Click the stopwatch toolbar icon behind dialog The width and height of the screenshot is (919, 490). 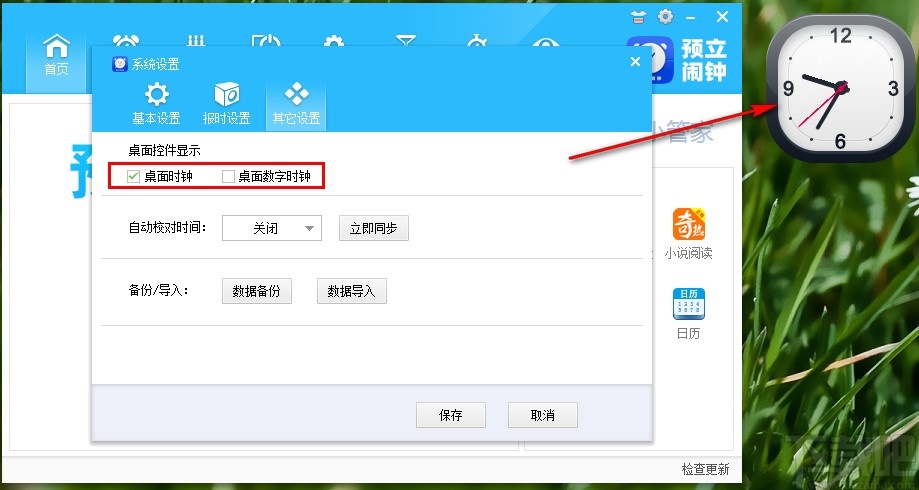pos(477,40)
